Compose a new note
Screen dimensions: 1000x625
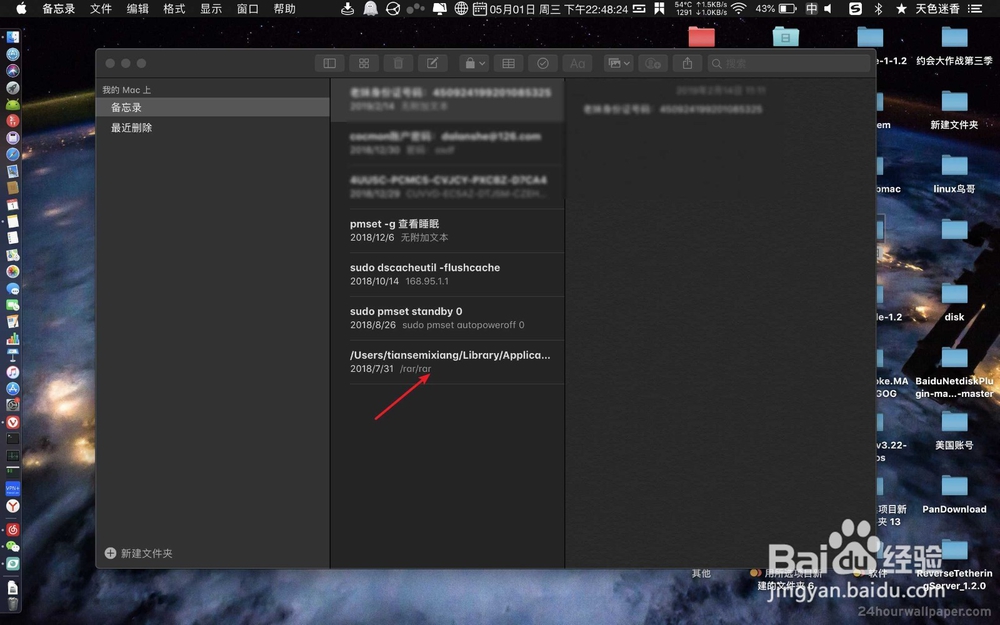[x=432, y=62]
